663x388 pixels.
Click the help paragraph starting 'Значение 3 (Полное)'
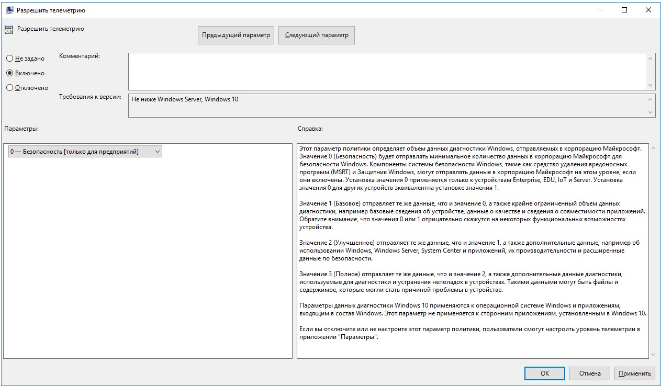[460, 282]
